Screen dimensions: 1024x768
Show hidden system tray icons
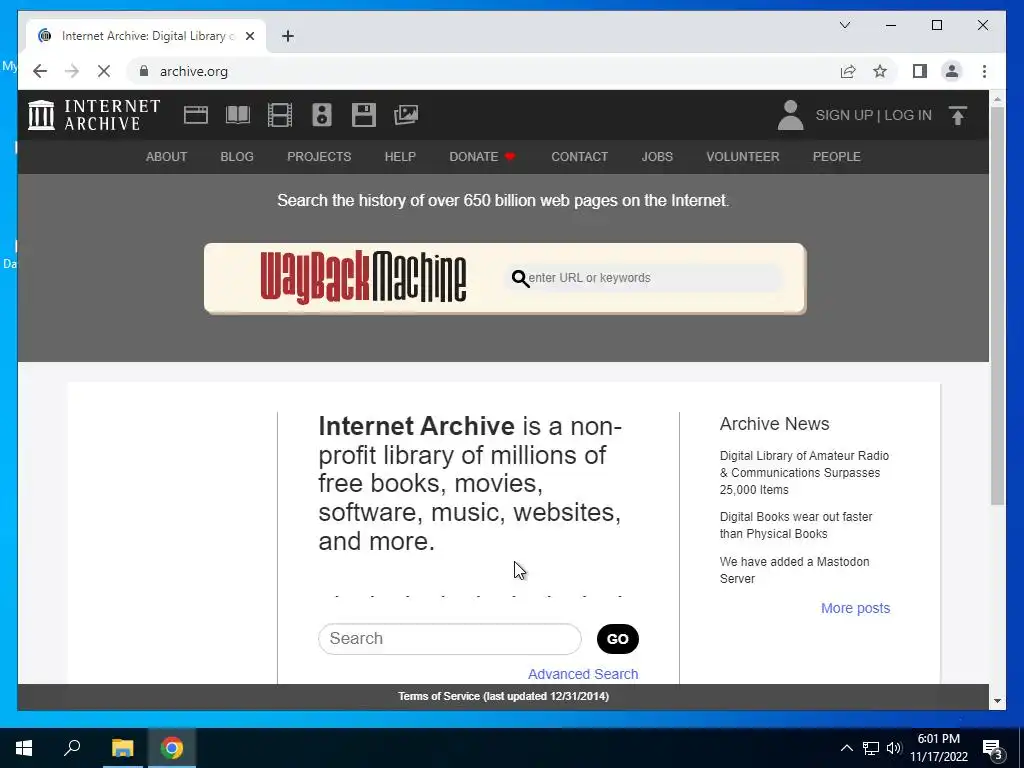(846, 748)
